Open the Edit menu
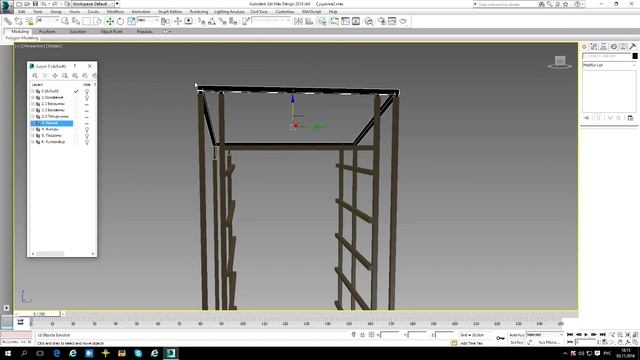This screenshot has height=360, width=640. tap(22, 12)
